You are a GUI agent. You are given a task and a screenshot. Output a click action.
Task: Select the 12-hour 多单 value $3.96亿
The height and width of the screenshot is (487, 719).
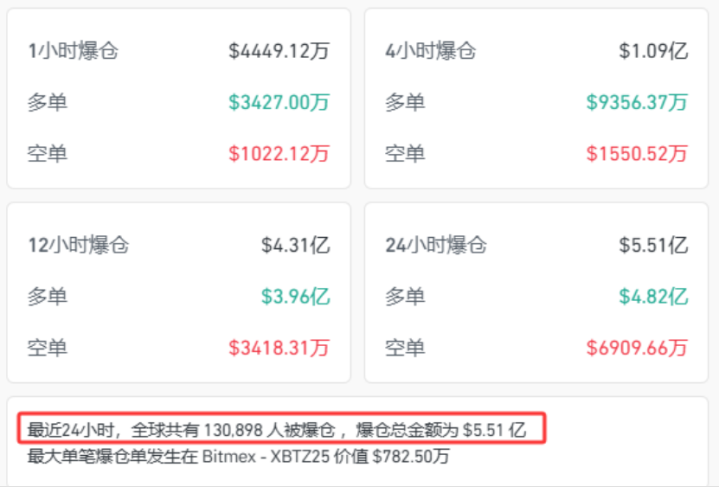coord(296,297)
